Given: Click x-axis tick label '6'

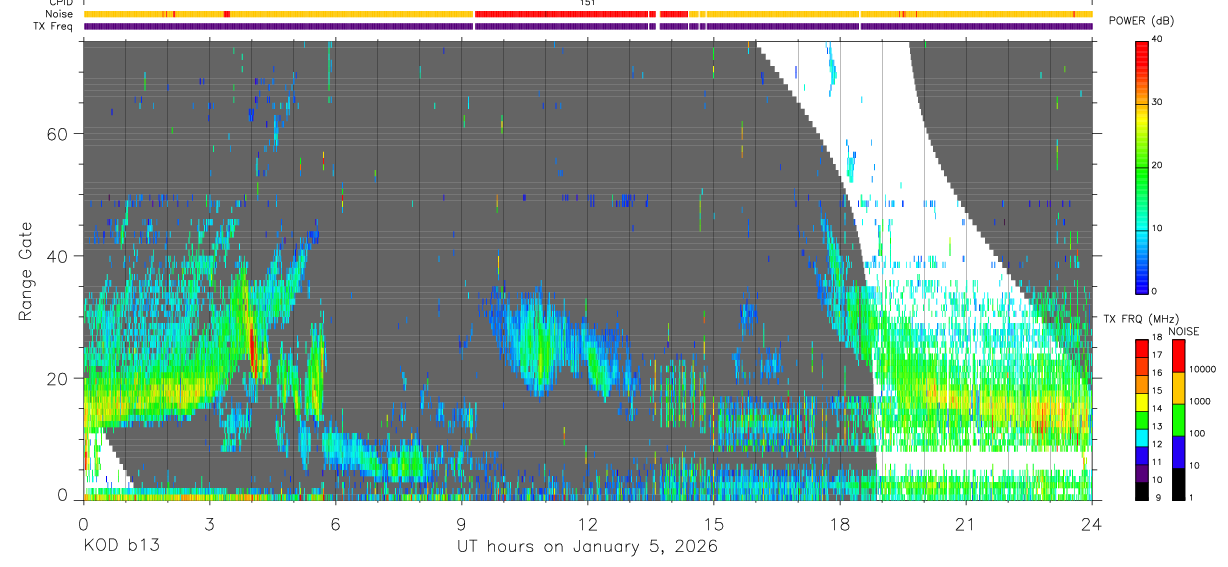Looking at the screenshot, I should (x=335, y=524).
